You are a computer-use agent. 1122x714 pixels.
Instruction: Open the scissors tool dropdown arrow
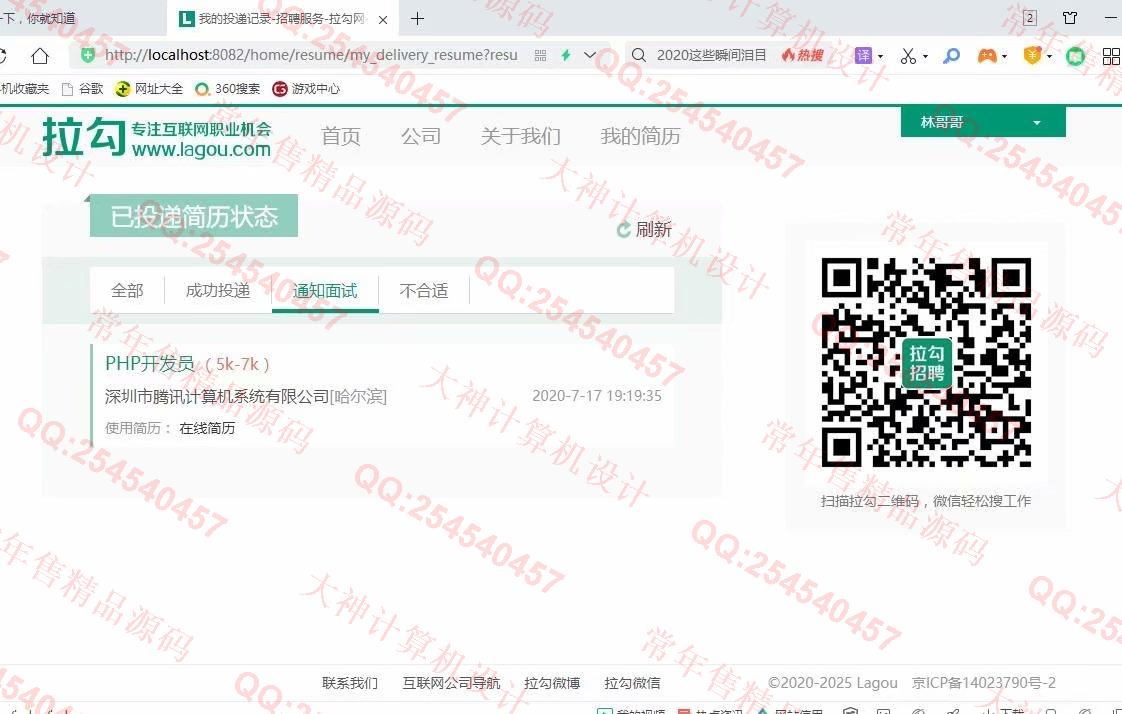[925, 56]
